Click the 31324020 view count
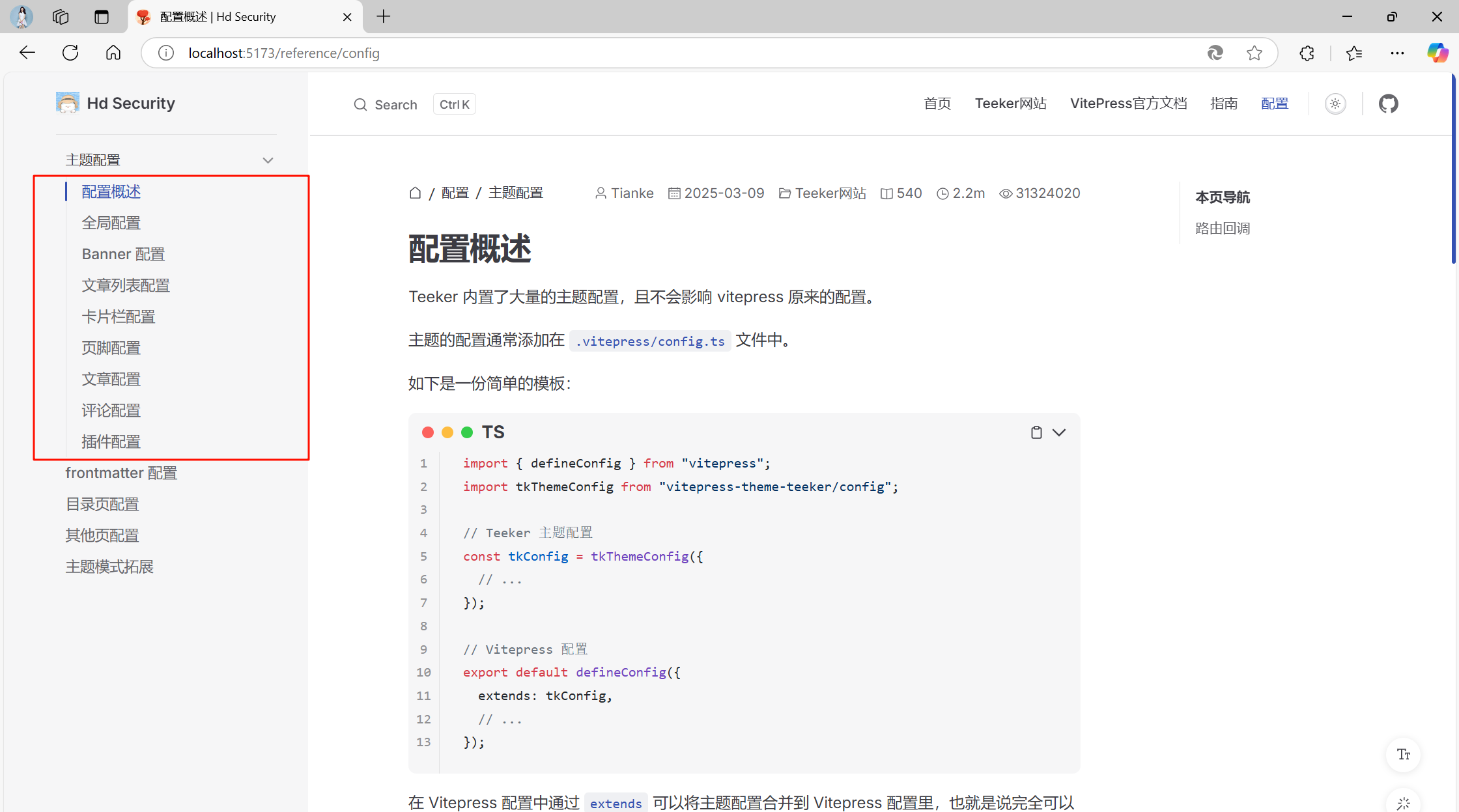Viewport: 1459px width, 812px height. point(1047,193)
